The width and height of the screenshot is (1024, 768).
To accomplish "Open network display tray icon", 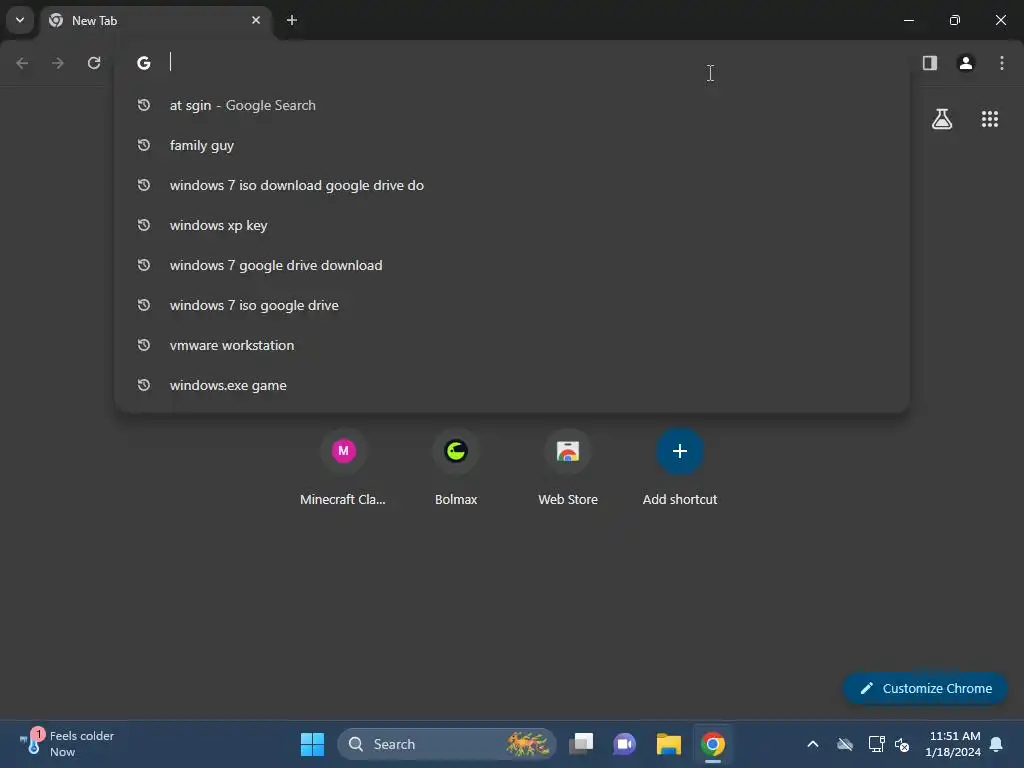I will [x=876, y=744].
